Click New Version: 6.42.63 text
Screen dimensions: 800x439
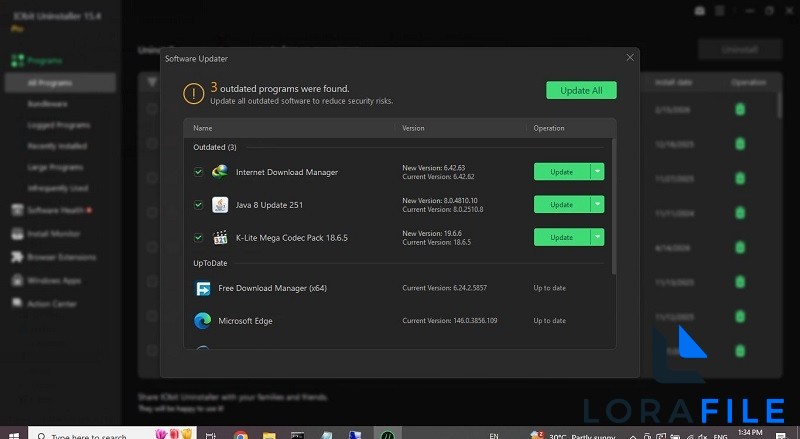tap(434, 167)
